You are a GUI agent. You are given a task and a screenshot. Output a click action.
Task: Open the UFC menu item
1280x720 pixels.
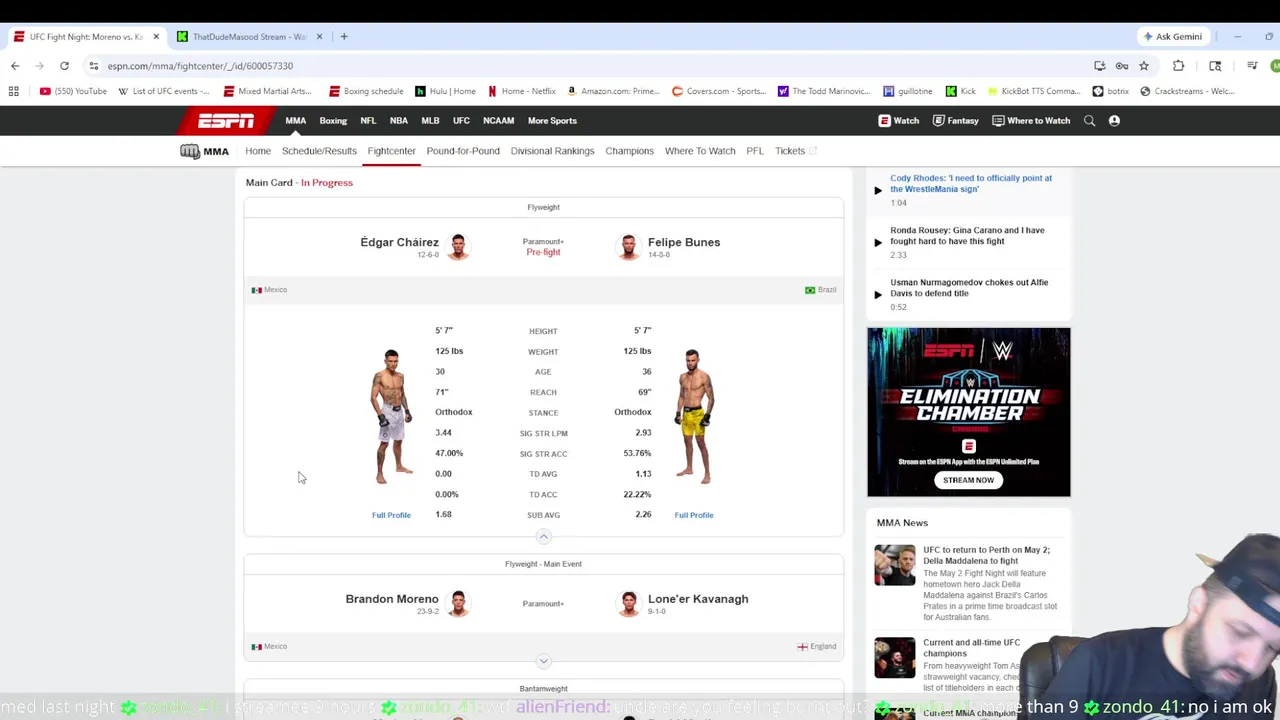(461, 121)
